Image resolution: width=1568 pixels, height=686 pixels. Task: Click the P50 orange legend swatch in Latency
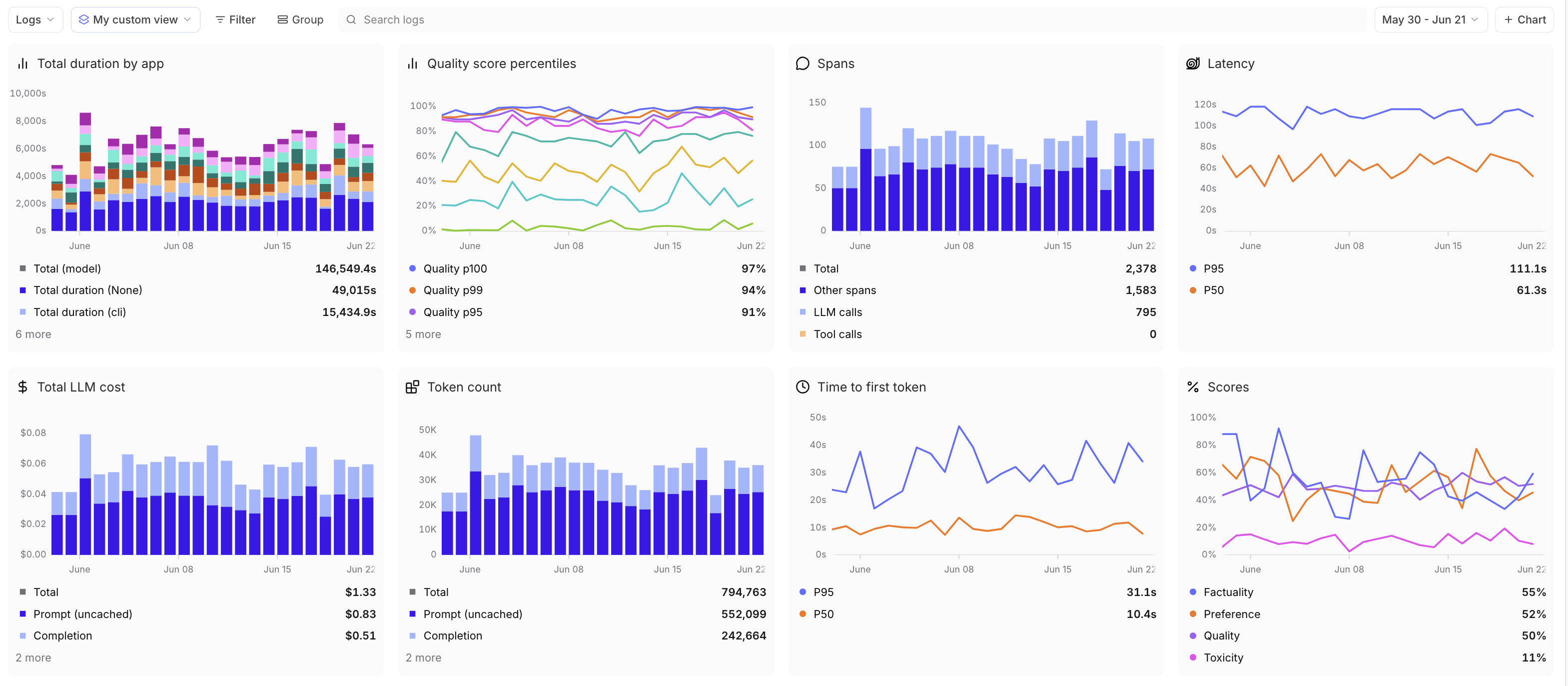[1192, 290]
